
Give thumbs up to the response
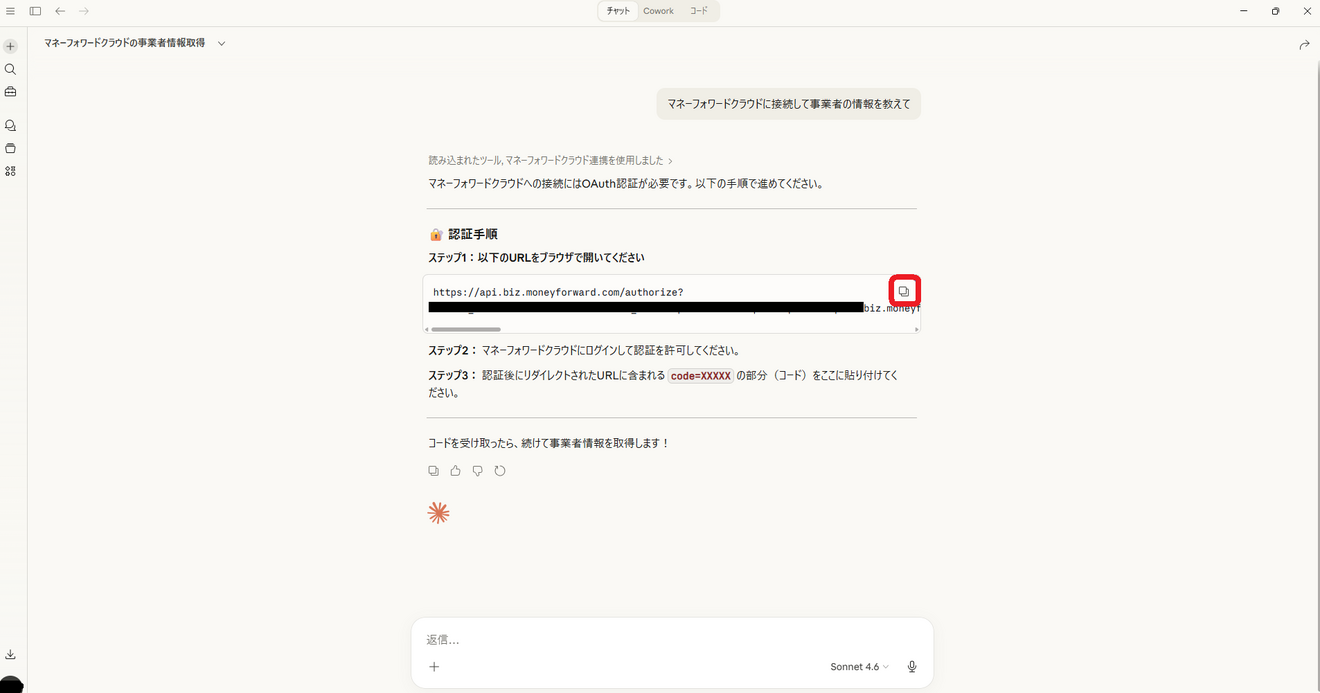pos(455,470)
